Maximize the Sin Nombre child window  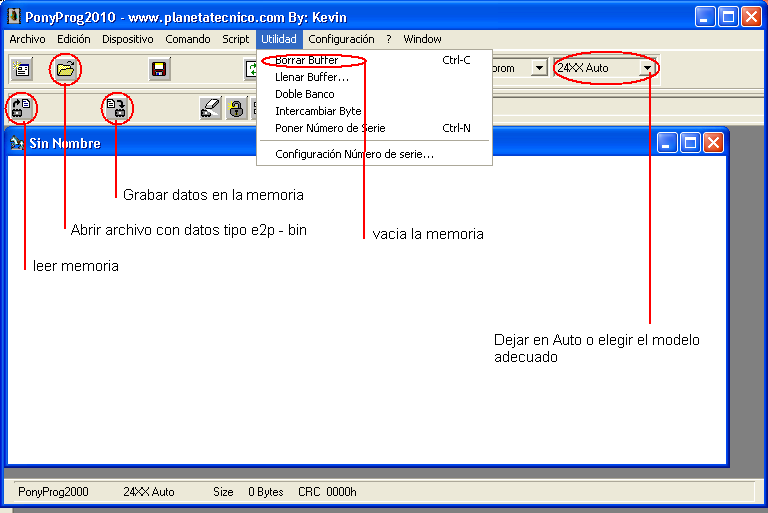coord(690,143)
